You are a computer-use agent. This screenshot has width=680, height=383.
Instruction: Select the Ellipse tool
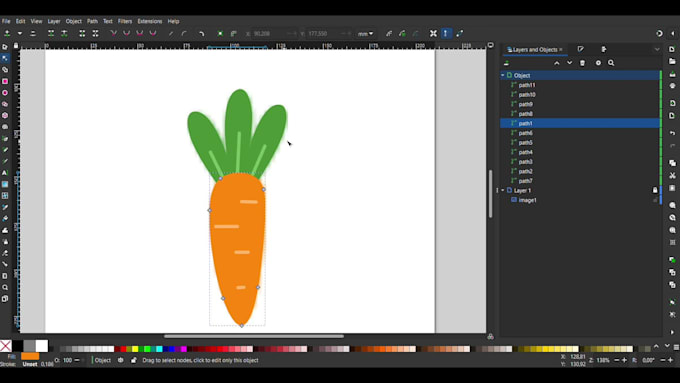coord(5,93)
